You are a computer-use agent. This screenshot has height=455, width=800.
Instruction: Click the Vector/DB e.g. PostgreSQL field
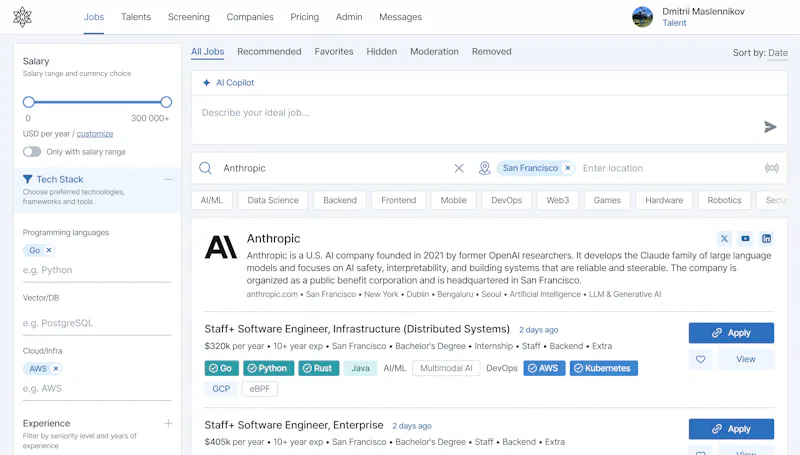(x=97, y=323)
